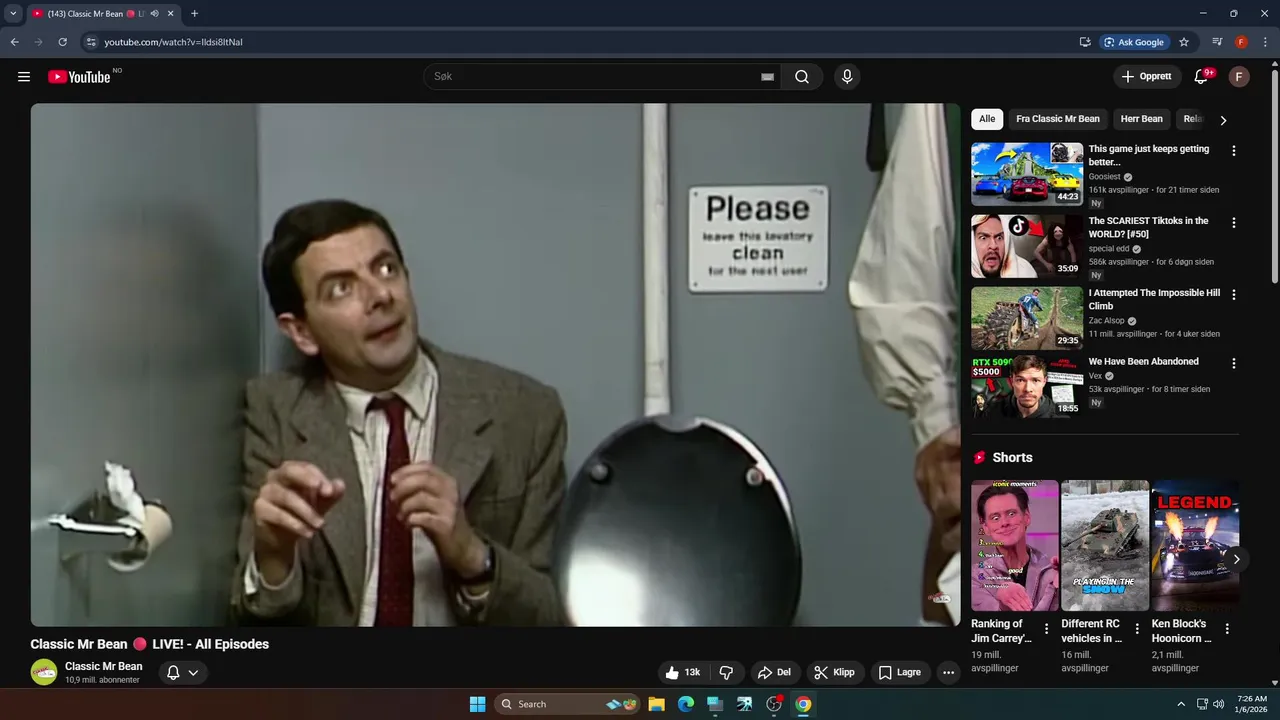
Task: Click the Ask Google lens button
Action: click(1134, 42)
